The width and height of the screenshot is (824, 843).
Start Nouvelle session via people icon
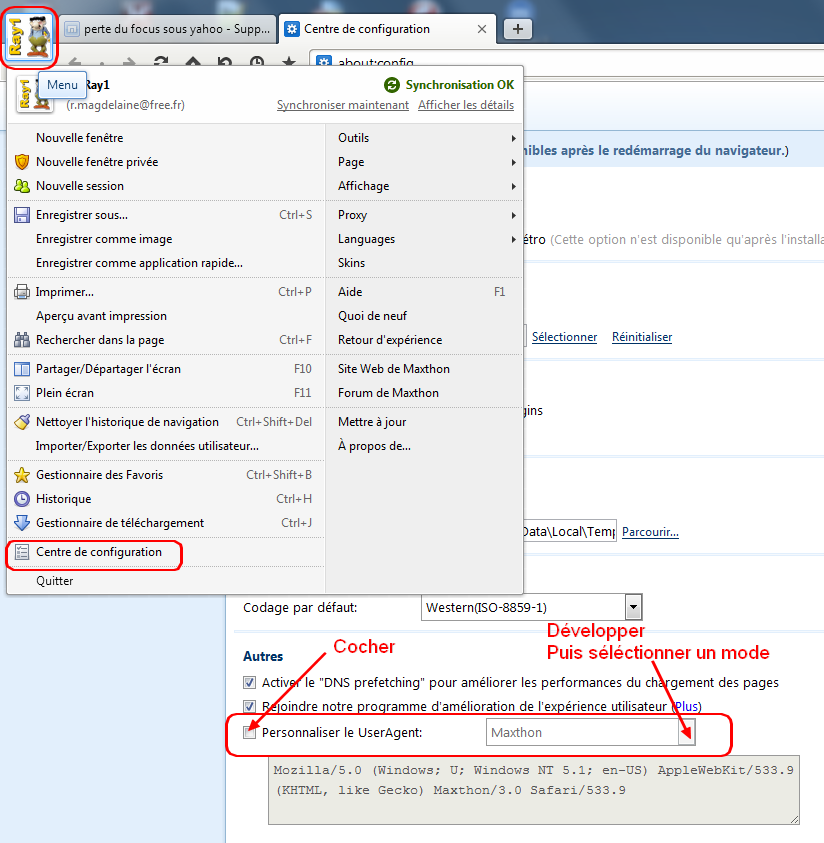coord(22,186)
